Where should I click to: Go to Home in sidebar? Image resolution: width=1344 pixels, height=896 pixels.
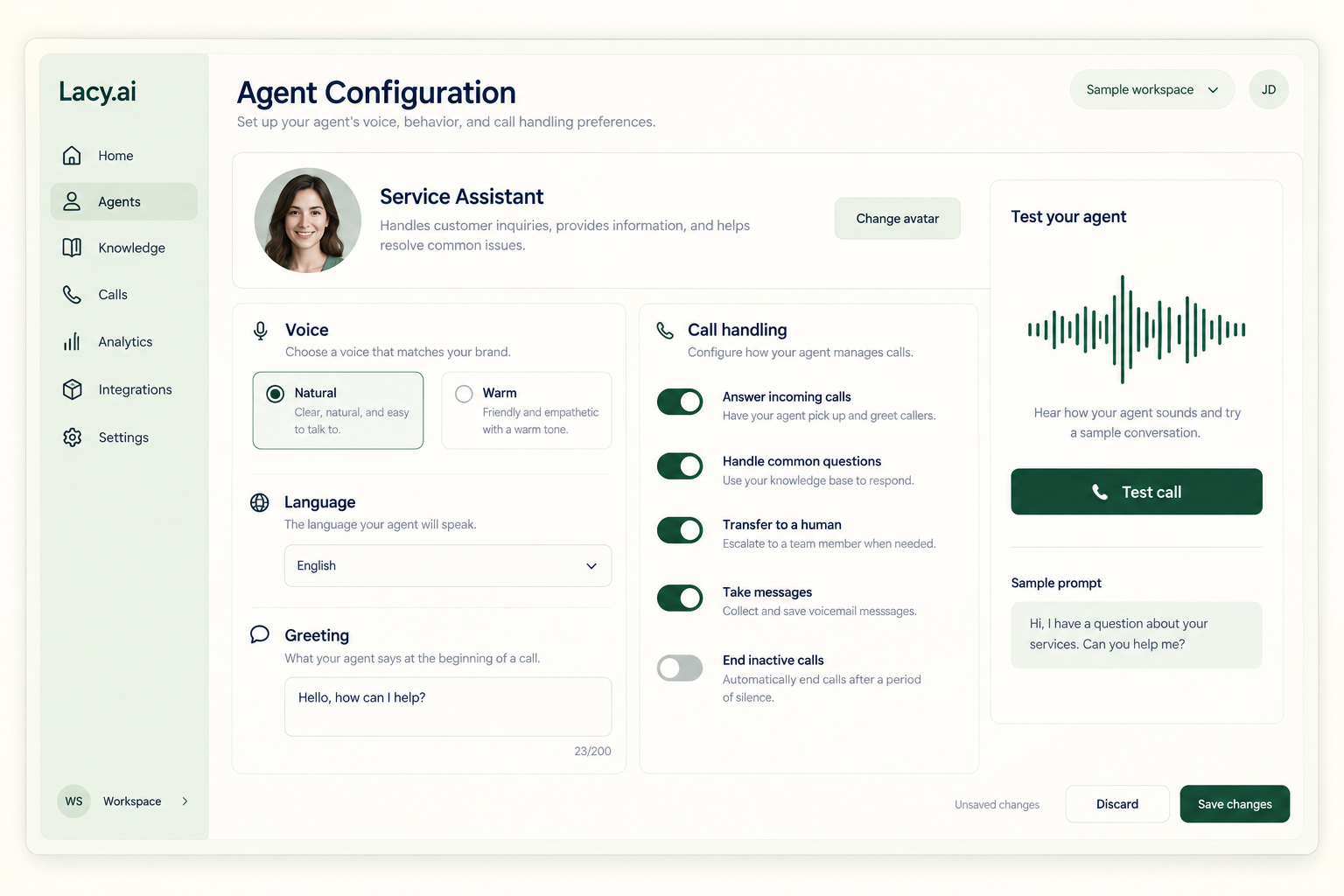coord(124,156)
